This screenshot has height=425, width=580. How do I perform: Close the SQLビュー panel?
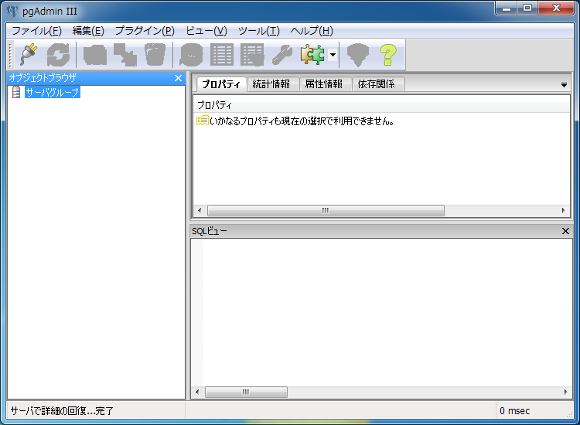click(565, 231)
